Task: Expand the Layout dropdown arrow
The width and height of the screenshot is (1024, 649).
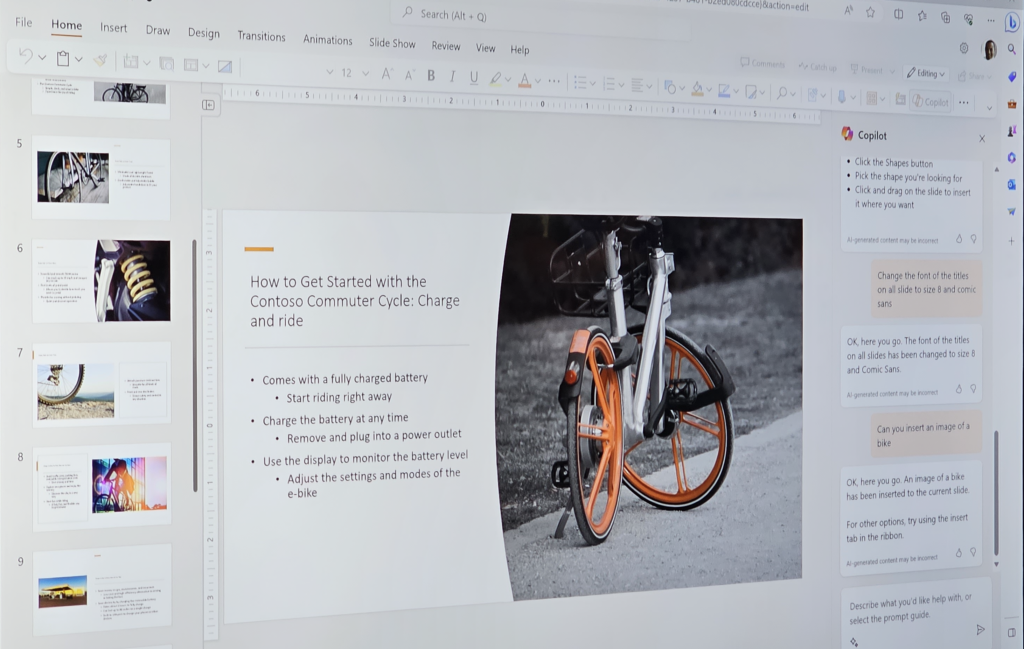Action: coord(206,66)
